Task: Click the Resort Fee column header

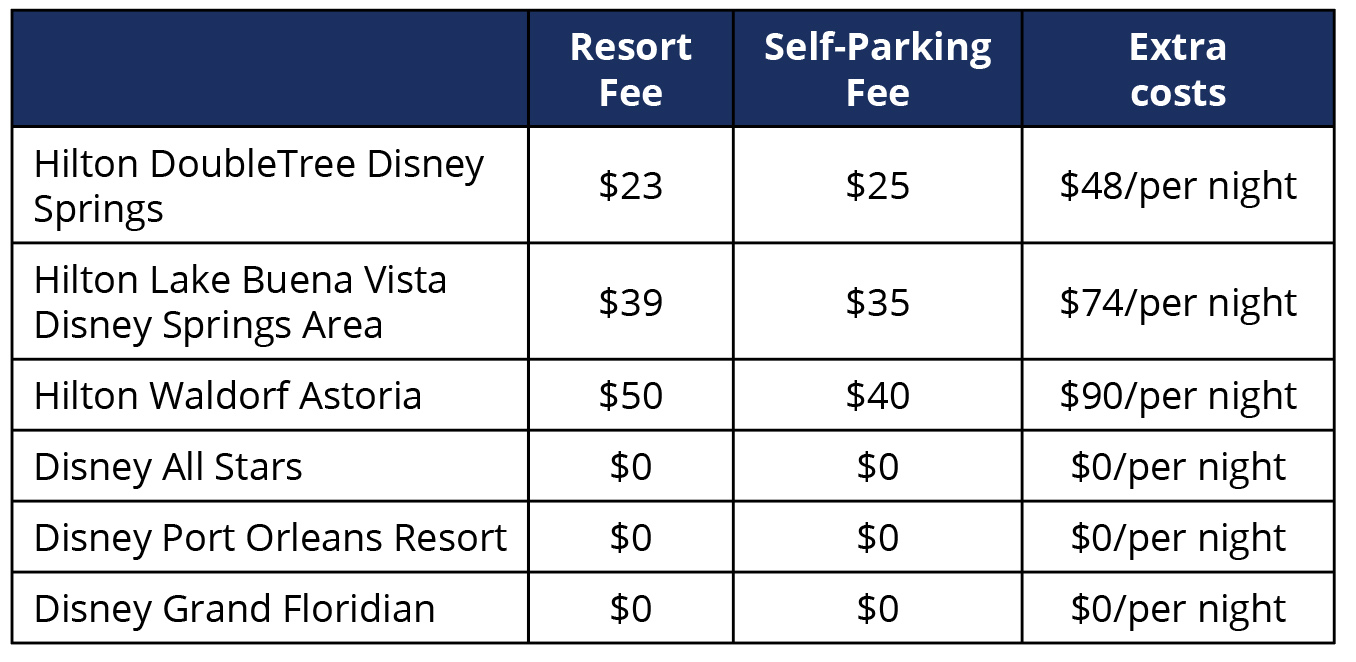Action: (x=631, y=69)
